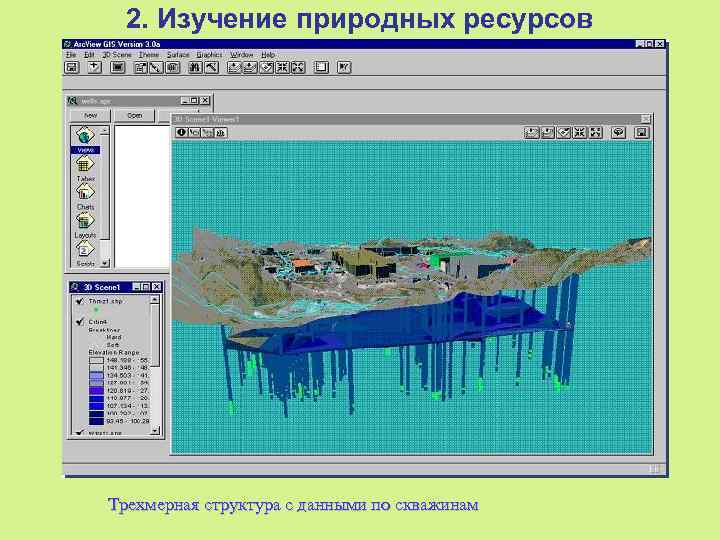This screenshot has height=540, width=720.
Task: Open the File menu
Action: click(71, 55)
